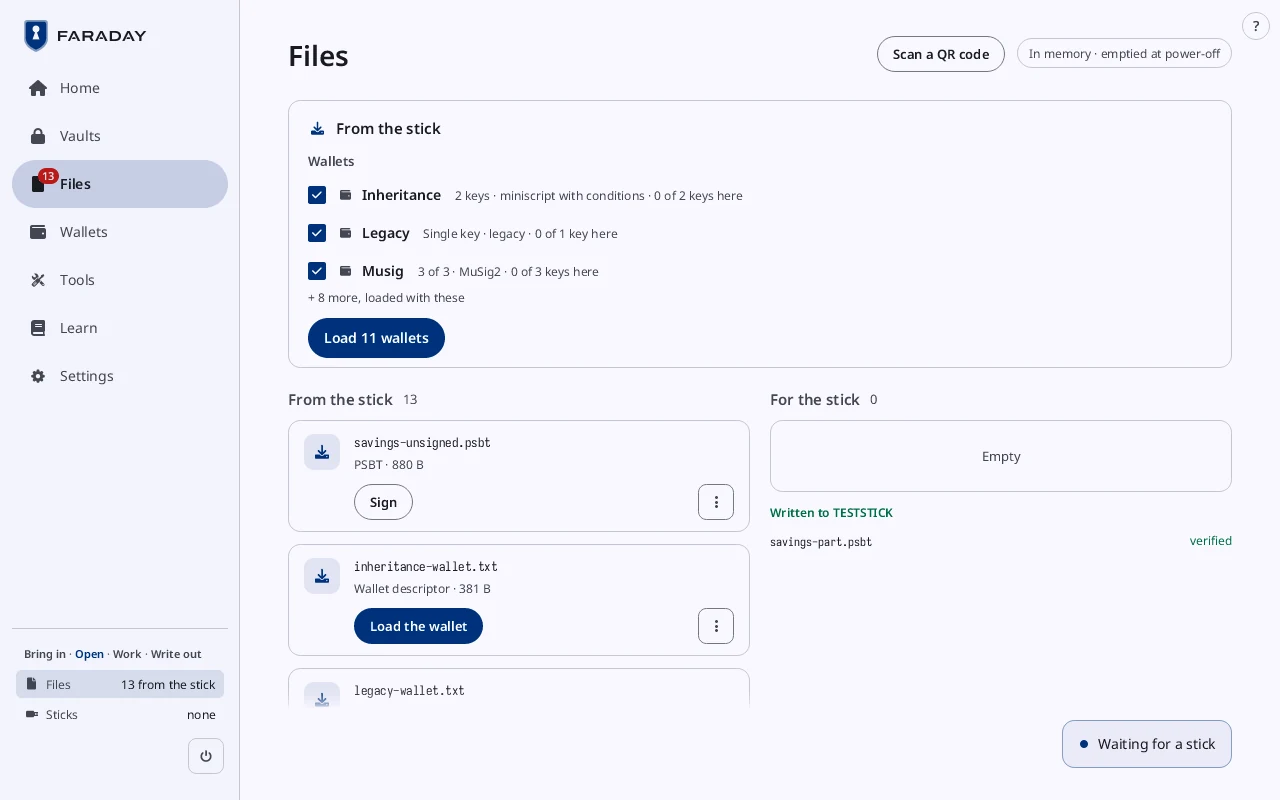Click the In memory emptied at power-off pill
This screenshot has height=800, width=1280.
tap(1124, 54)
